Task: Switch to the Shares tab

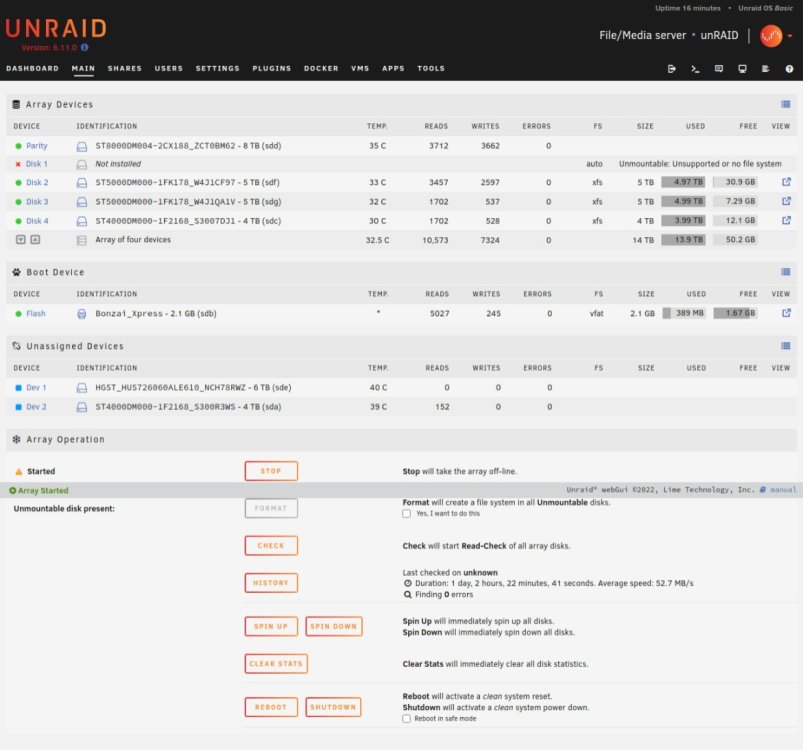Action: [x=124, y=68]
